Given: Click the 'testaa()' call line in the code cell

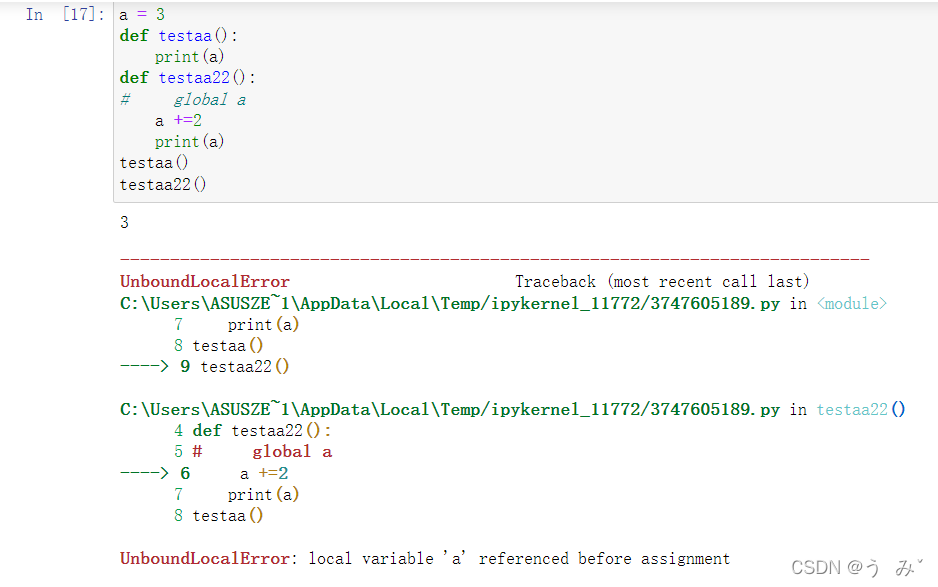Looking at the screenshot, I should 154,163.
